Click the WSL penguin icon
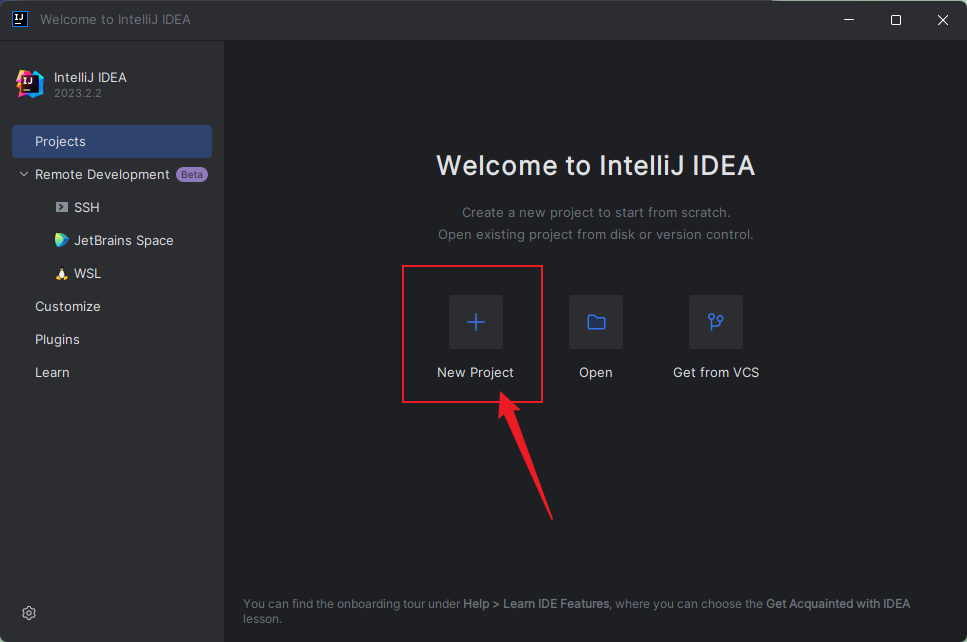Viewport: 967px width, 642px height. click(62, 274)
